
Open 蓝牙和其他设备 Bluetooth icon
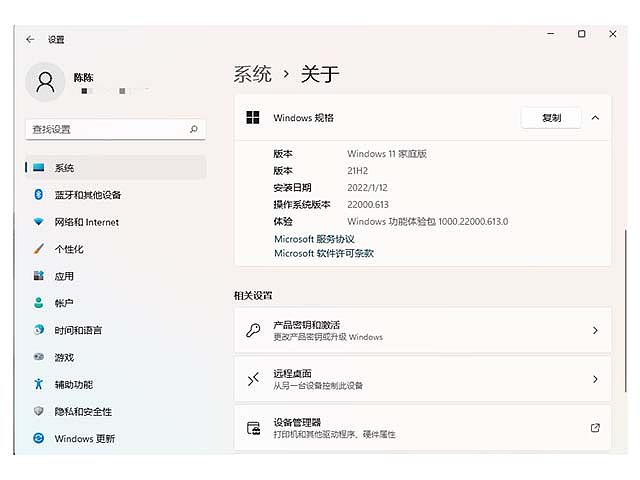coord(39,195)
